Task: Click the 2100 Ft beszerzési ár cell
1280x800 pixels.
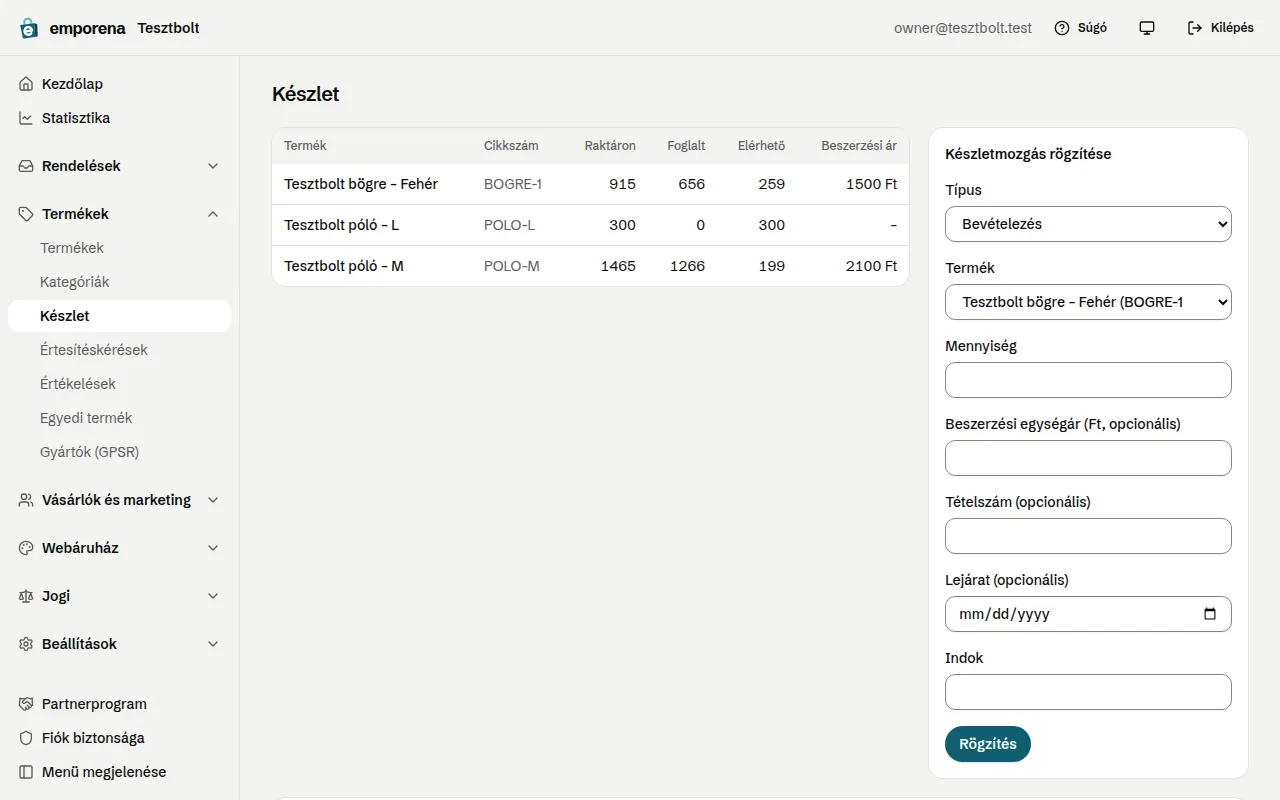Action: pyautogui.click(x=872, y=266)
